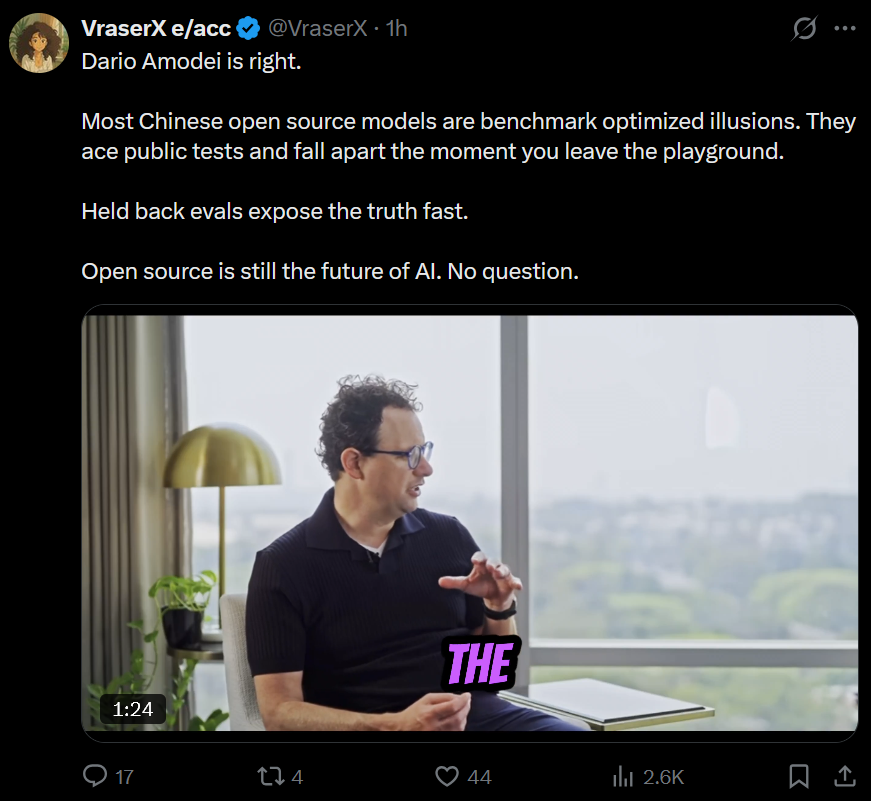871x801 pixels.
Task: Play the Dario Amodei interview video
Action: click(x=470, y=523)
